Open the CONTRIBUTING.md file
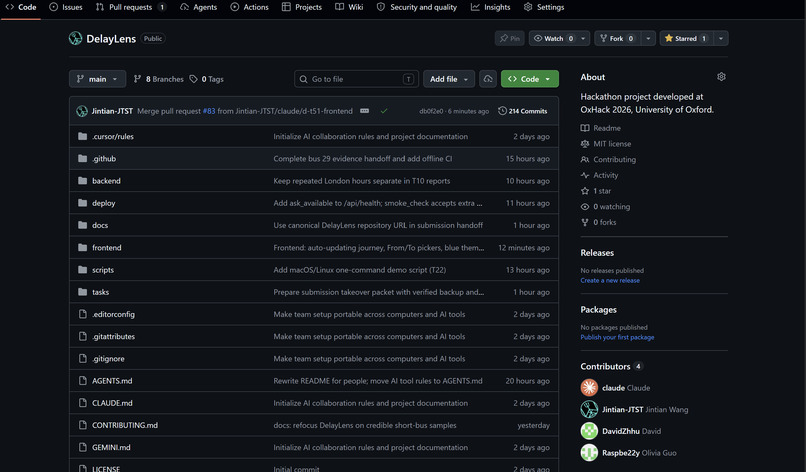The width and height of the screenshot is (806, 472). pyautogui.click(x=125, y=425)
